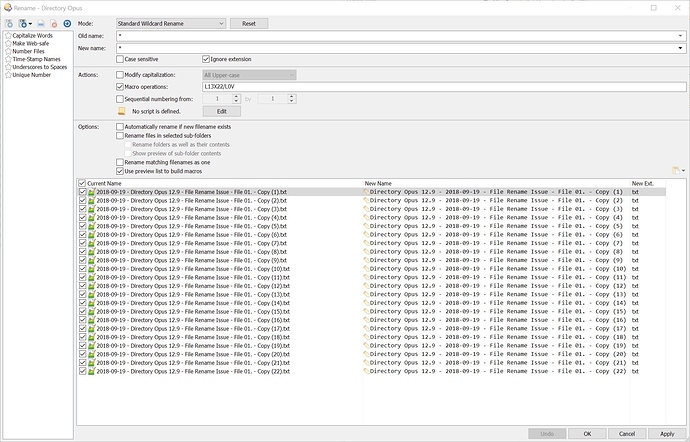This screenshot has width=690, height=442.
Task: Uncheck the Macro operations checkbox
Action: point(120,87)
